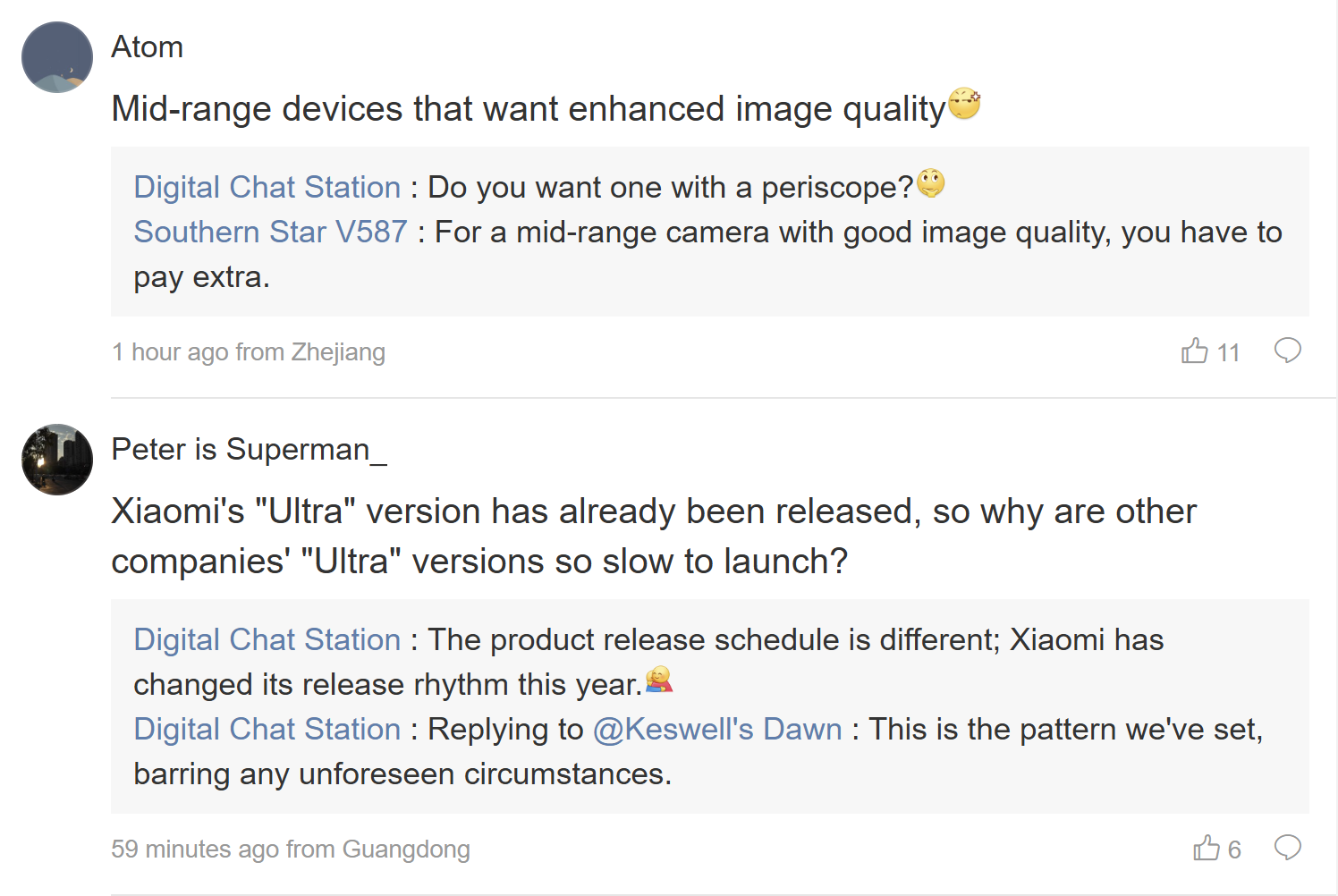Open Peter is Superman_'s profile avatar
This screenshot has width=1338, height=896.
click(x=57, y=460)
